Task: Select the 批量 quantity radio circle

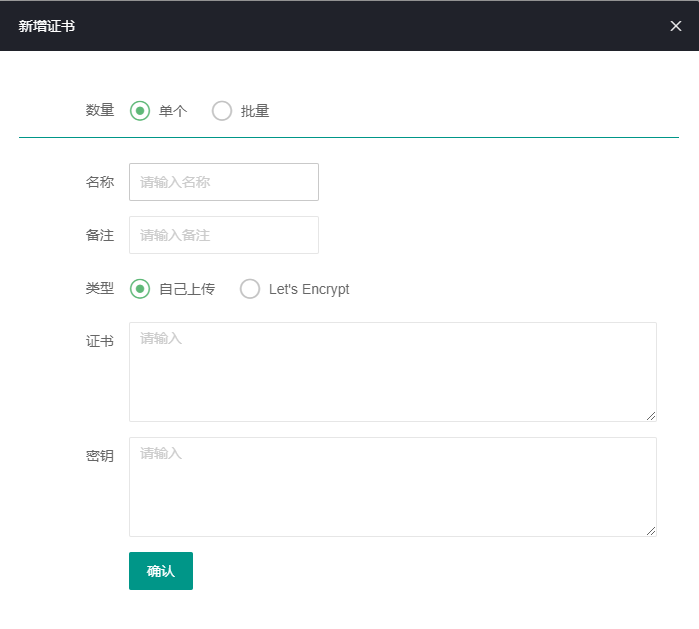Action: (222, 111)
